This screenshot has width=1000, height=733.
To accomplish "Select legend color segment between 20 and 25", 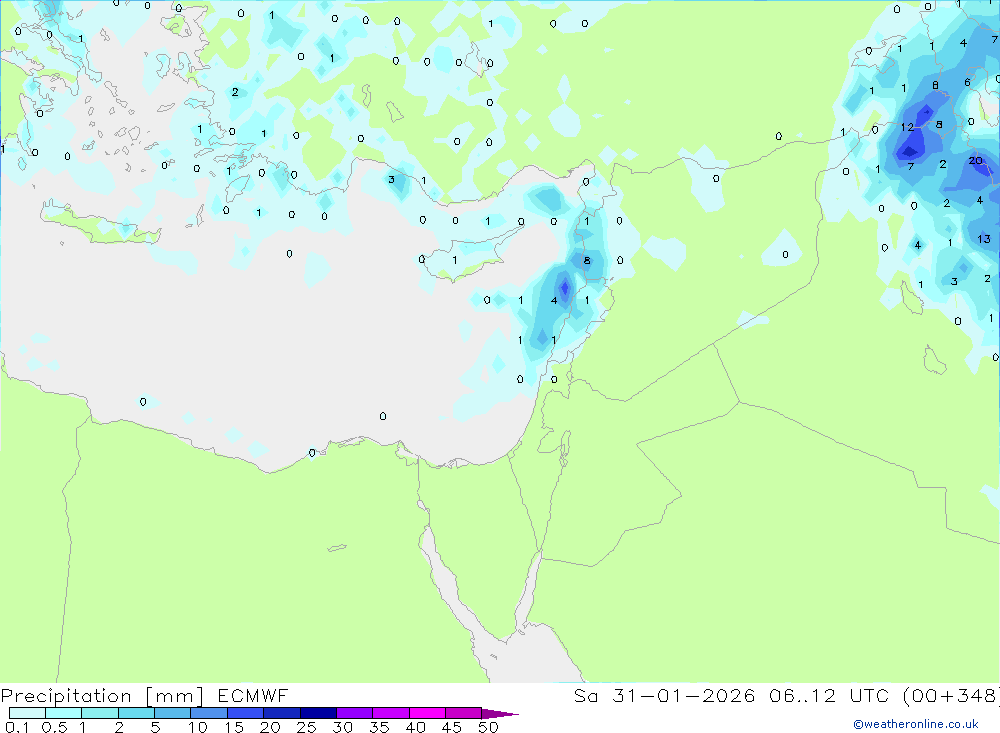I will click(x=282, y=713).
